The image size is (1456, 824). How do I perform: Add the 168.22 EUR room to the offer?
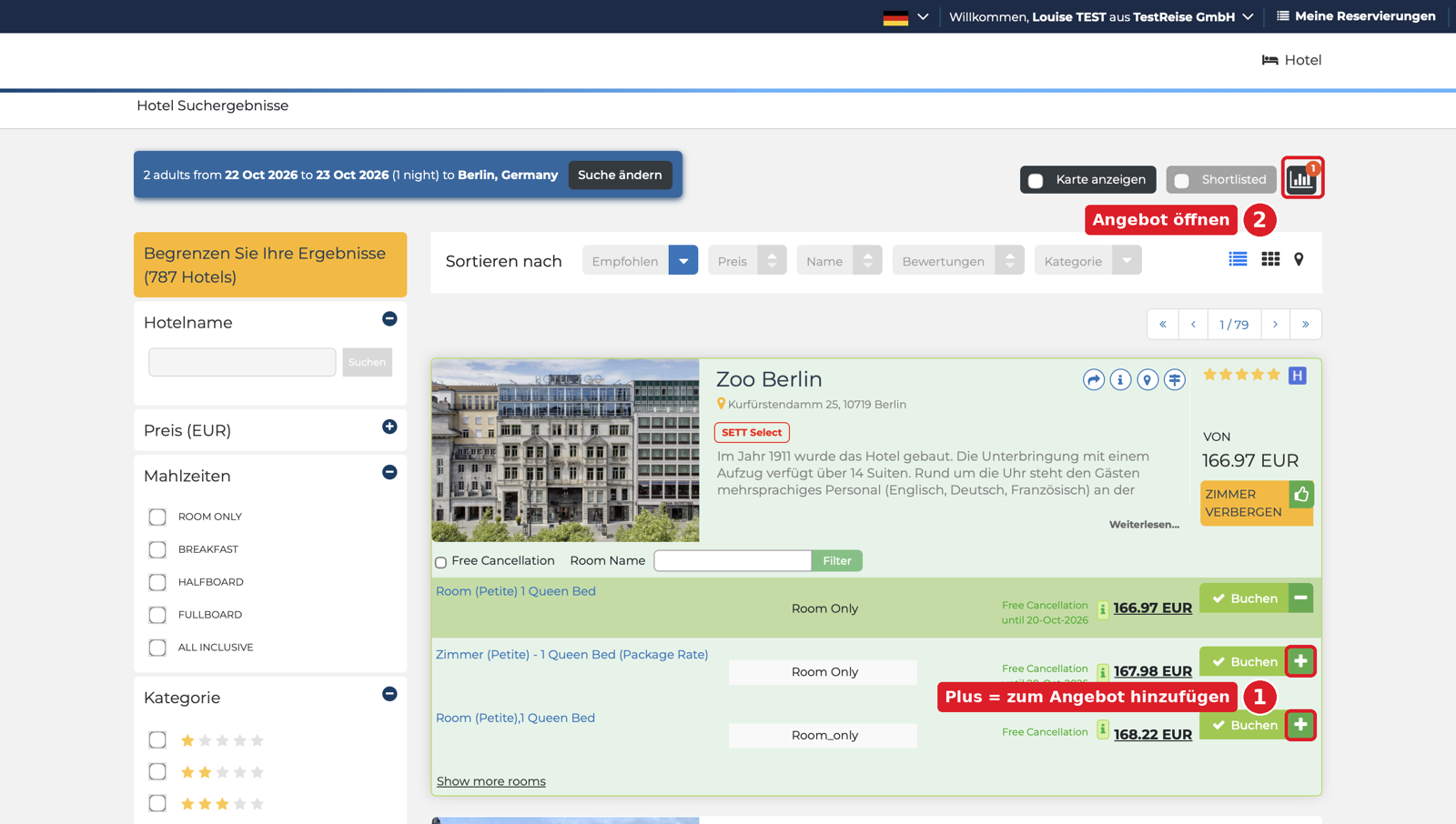1300,725
